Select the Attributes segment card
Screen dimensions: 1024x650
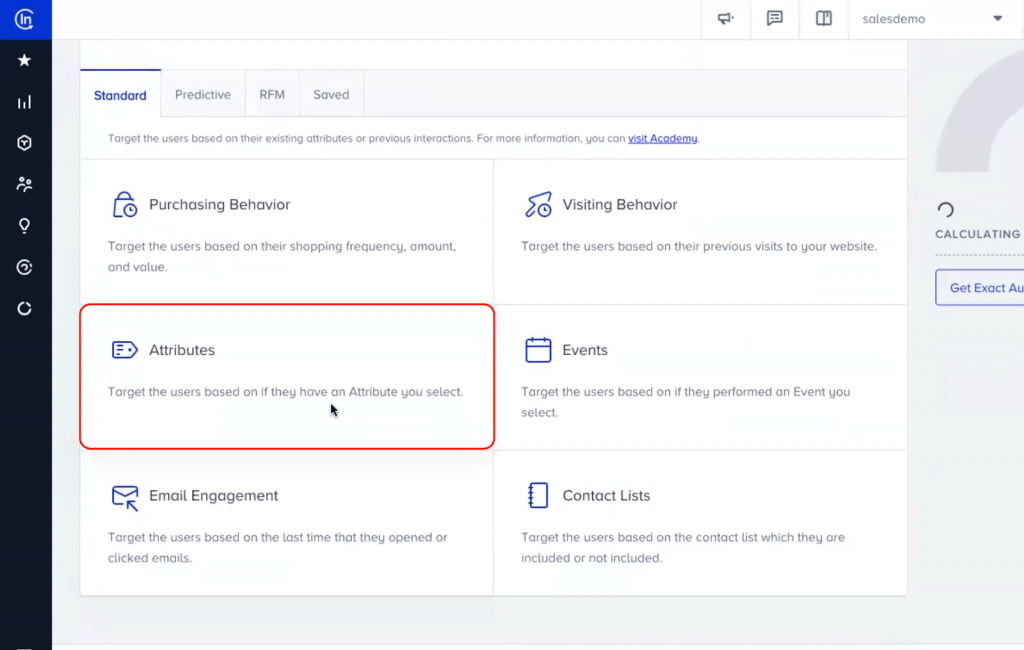287,376
